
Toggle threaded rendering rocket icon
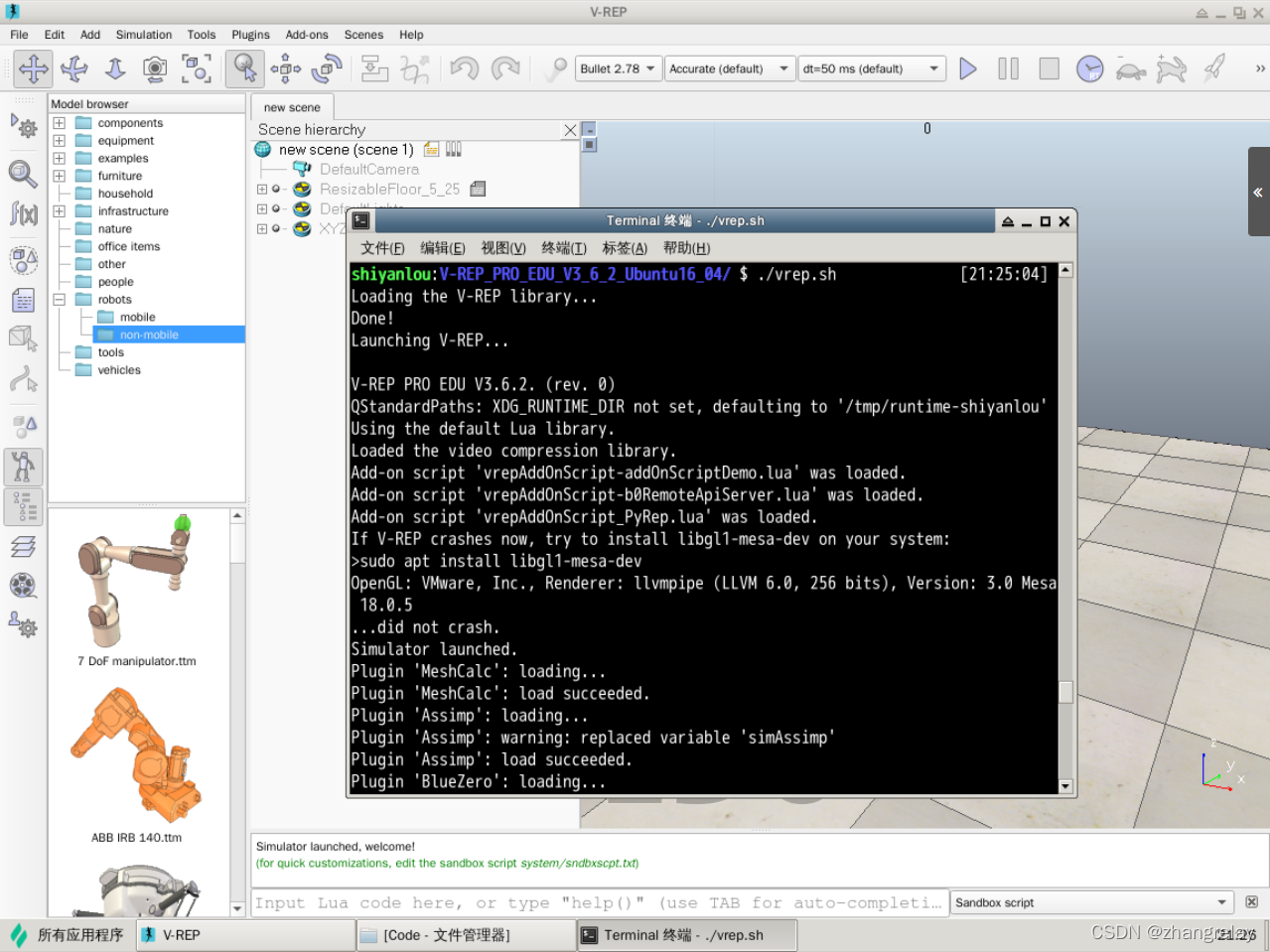1213,68
